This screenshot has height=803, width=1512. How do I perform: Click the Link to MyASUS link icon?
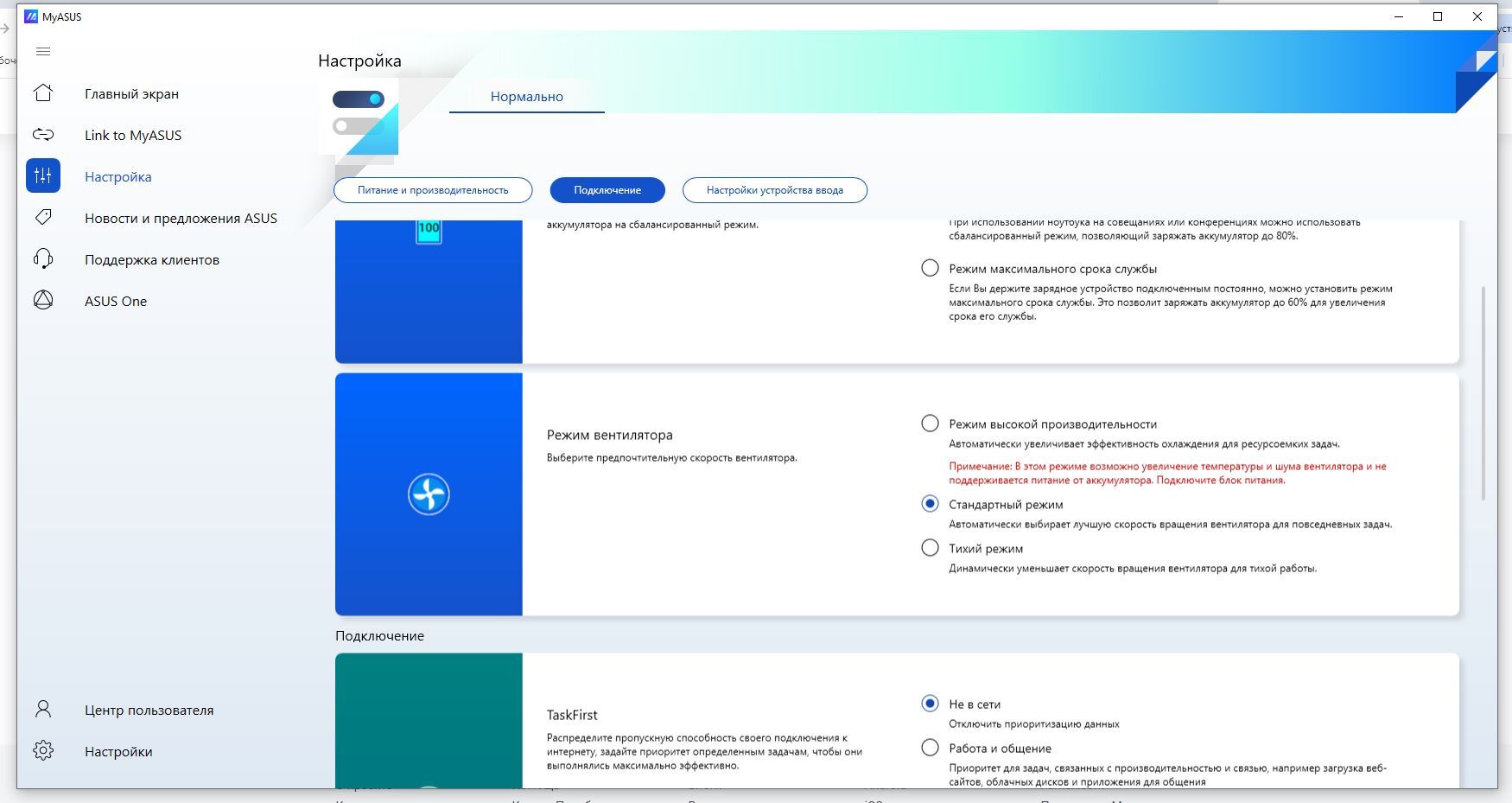pyautogui.click(x=43, y=135)
